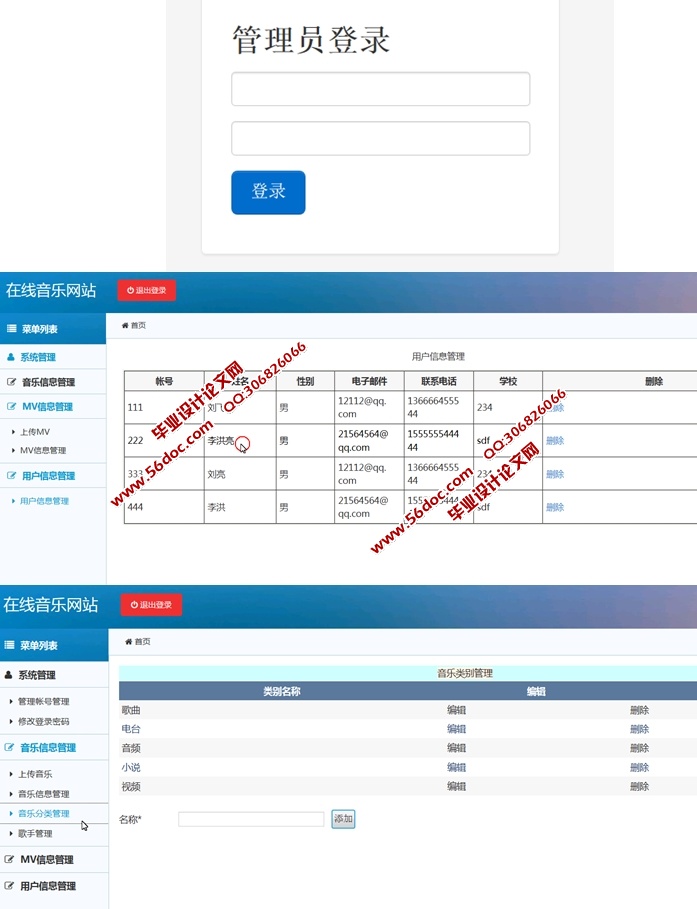Image resolution: width=697 pixels, height=909 pixels.
Task: Delete the 小说 category
Action: 640,767
